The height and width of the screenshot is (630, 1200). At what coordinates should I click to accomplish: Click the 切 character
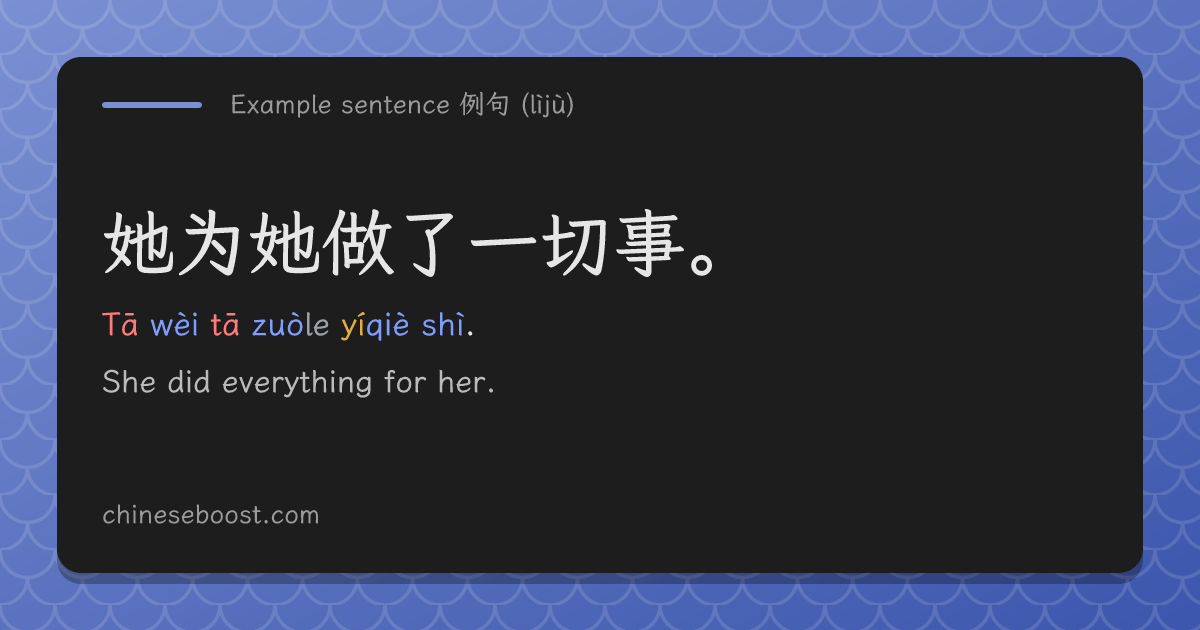[x=578, y=244]
